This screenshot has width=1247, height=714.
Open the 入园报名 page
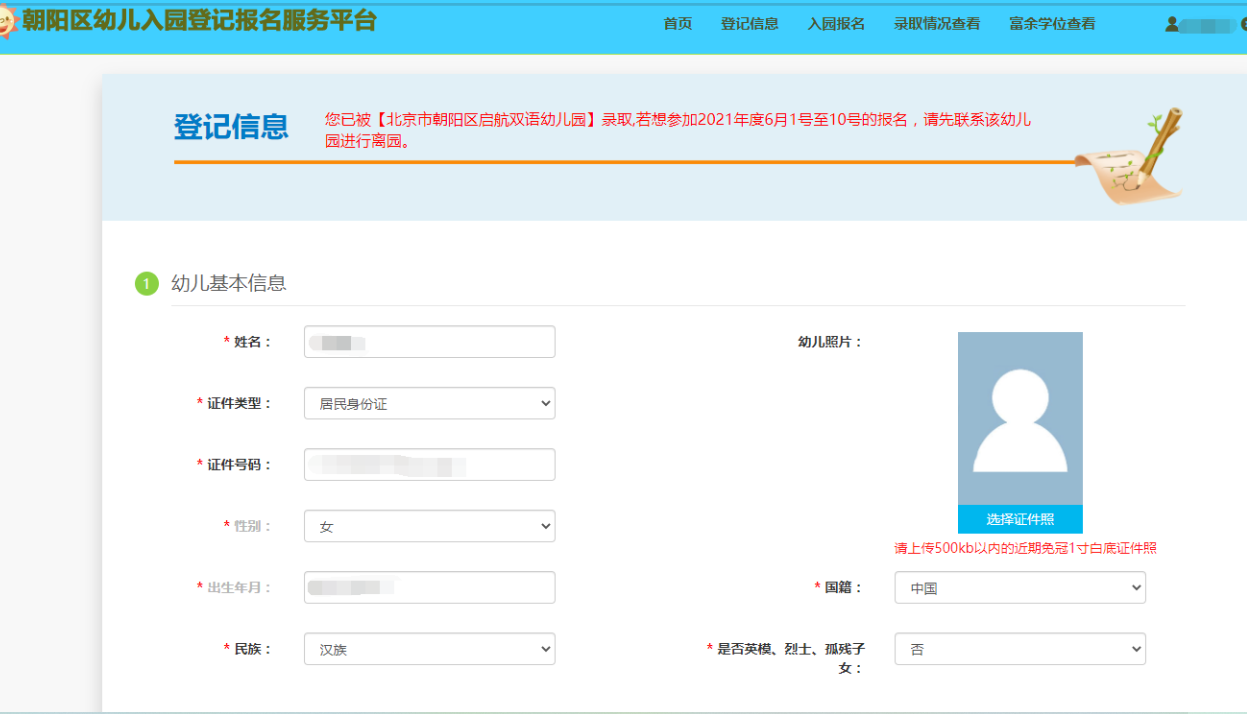[x=836, y=24]
